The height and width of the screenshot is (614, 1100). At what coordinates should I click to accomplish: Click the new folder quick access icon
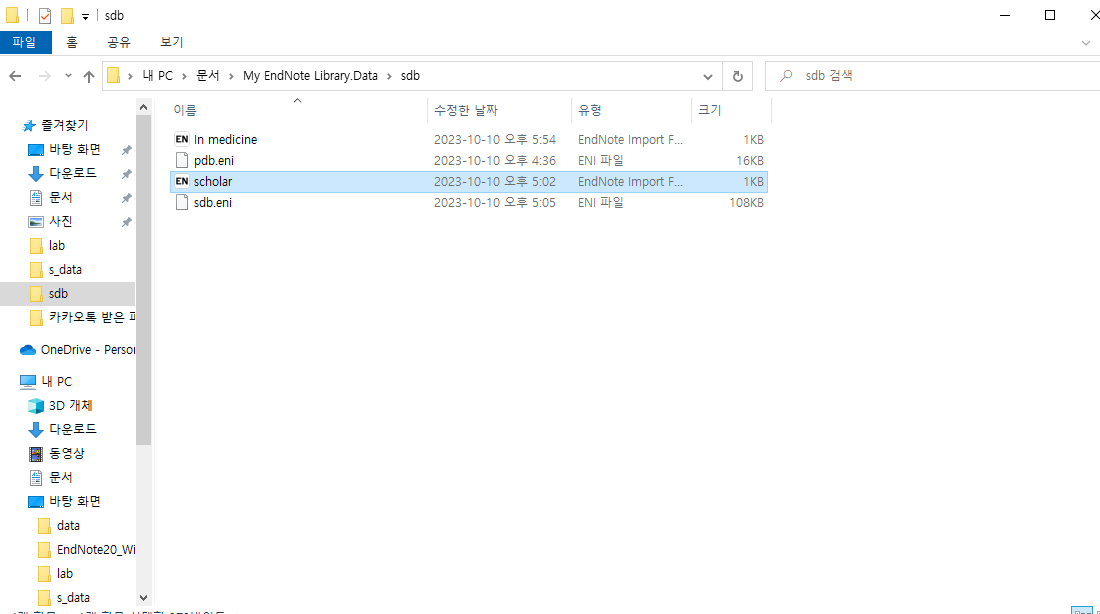tap(67, 15)
